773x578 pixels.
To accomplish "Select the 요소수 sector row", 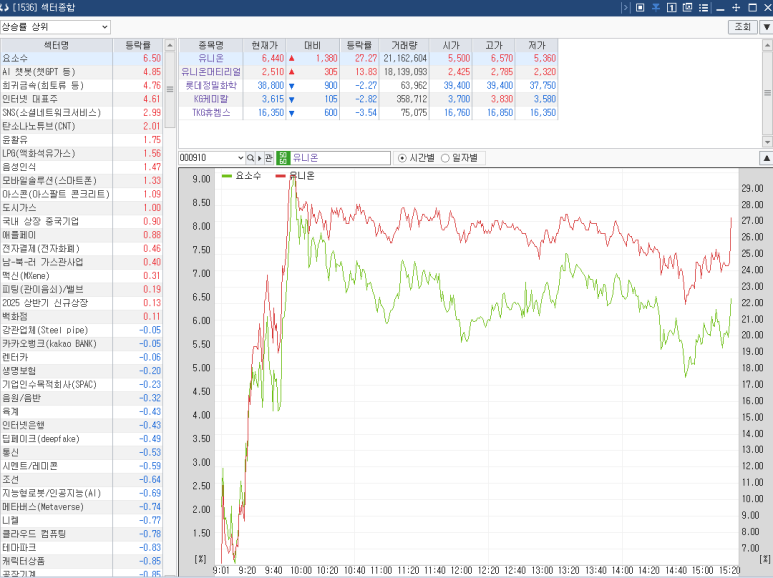I will coord(81,58).
